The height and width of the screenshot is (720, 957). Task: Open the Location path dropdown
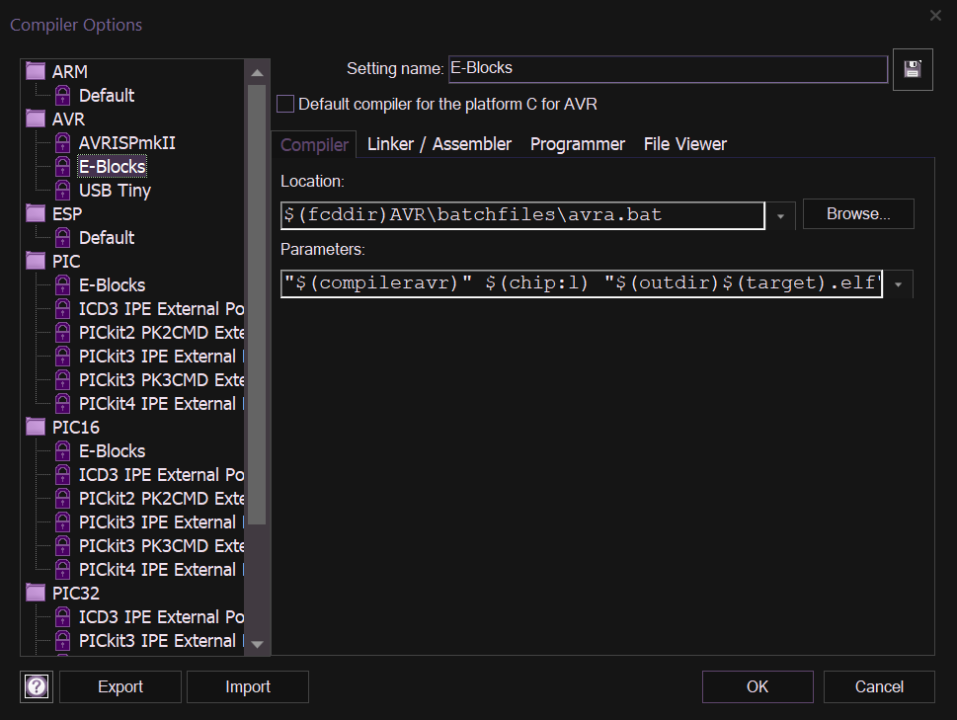780,213
